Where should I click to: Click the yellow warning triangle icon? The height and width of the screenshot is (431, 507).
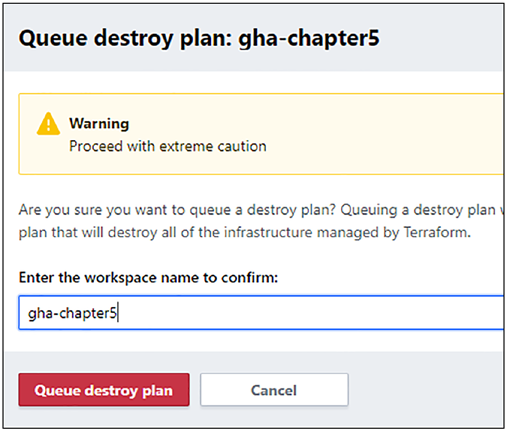48,124
